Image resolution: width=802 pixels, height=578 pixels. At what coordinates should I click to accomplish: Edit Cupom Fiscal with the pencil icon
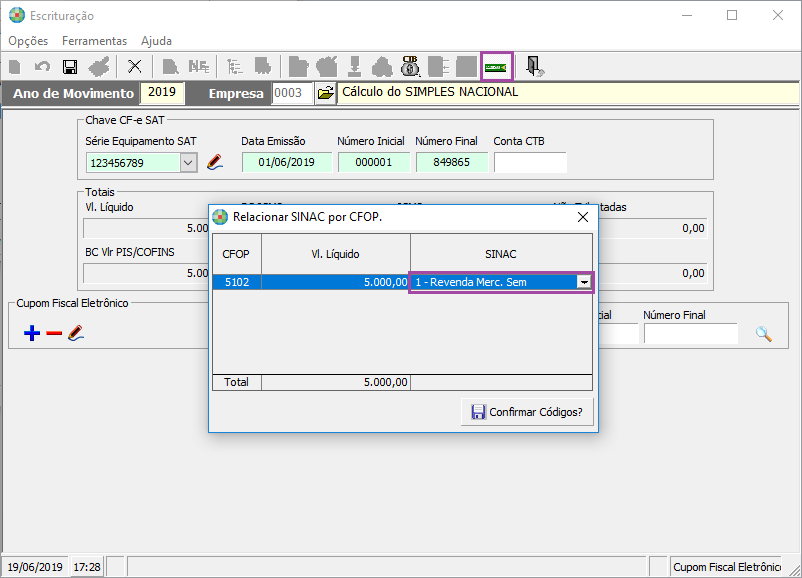[x=76, y=333]
